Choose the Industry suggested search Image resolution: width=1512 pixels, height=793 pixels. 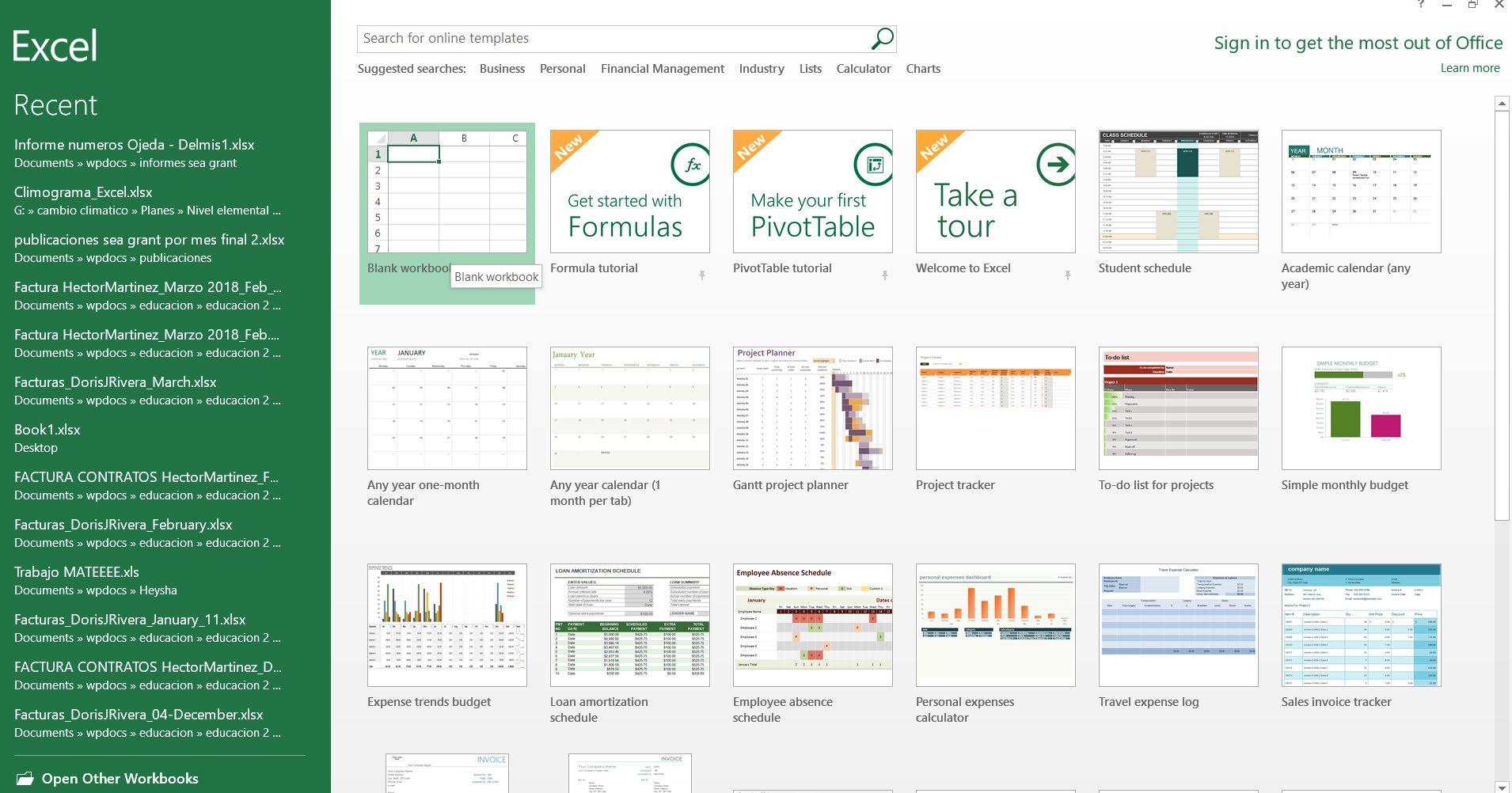click(x=762, y=69)
